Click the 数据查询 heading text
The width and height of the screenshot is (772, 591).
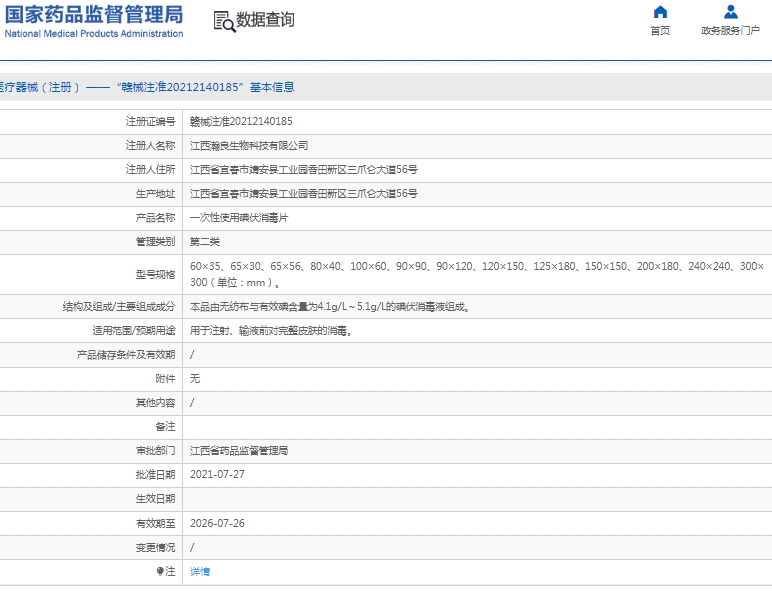[x=265, y=20]
